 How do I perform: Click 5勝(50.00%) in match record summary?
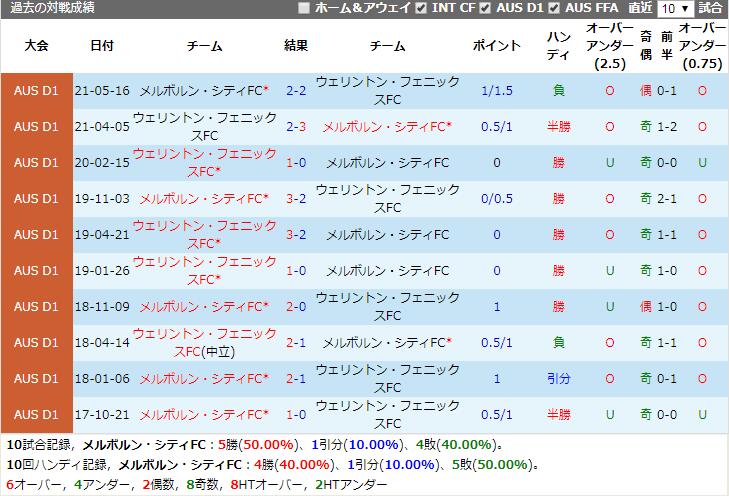[258, 445]
